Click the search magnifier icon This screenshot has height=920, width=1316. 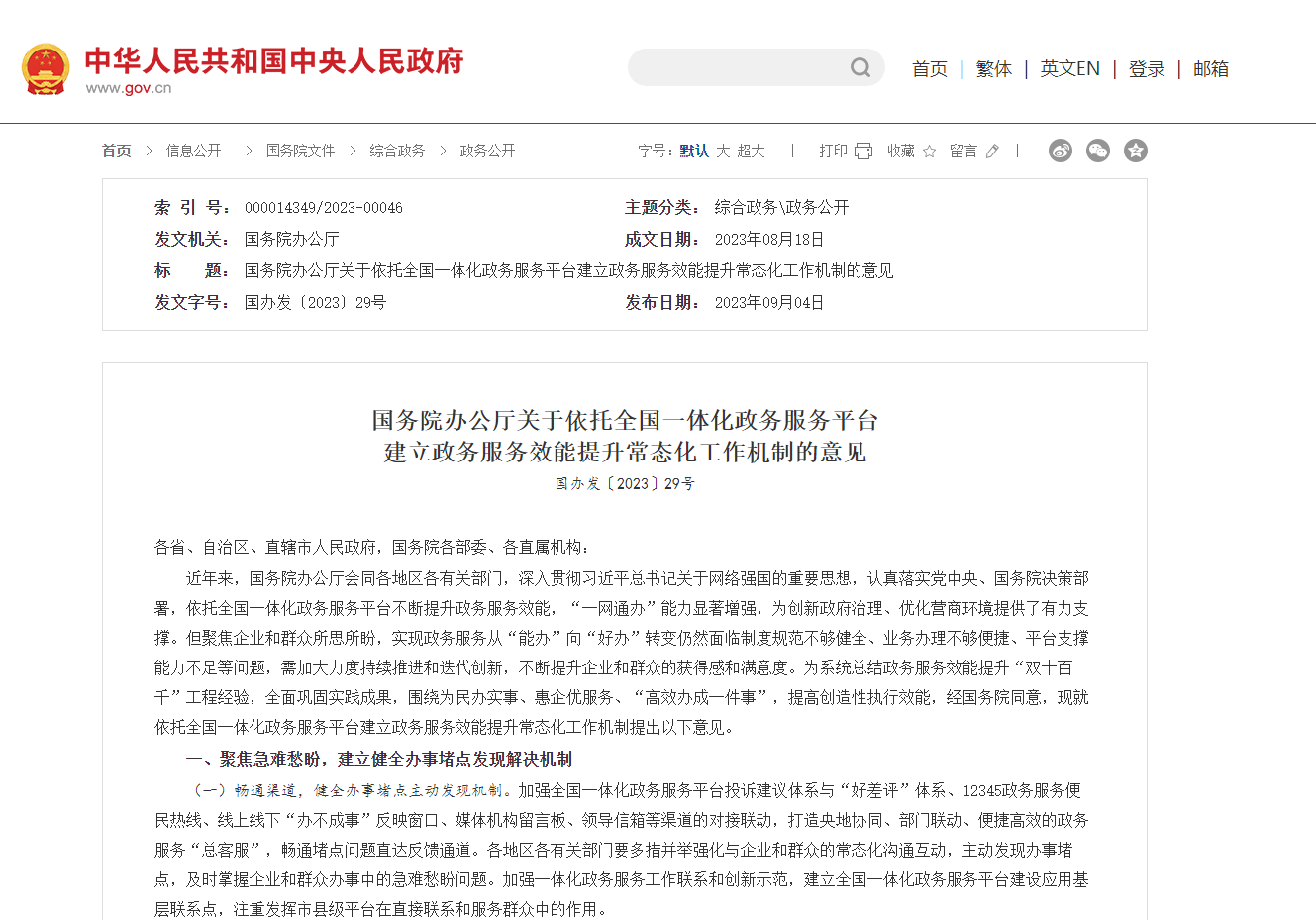click(860, 67)
